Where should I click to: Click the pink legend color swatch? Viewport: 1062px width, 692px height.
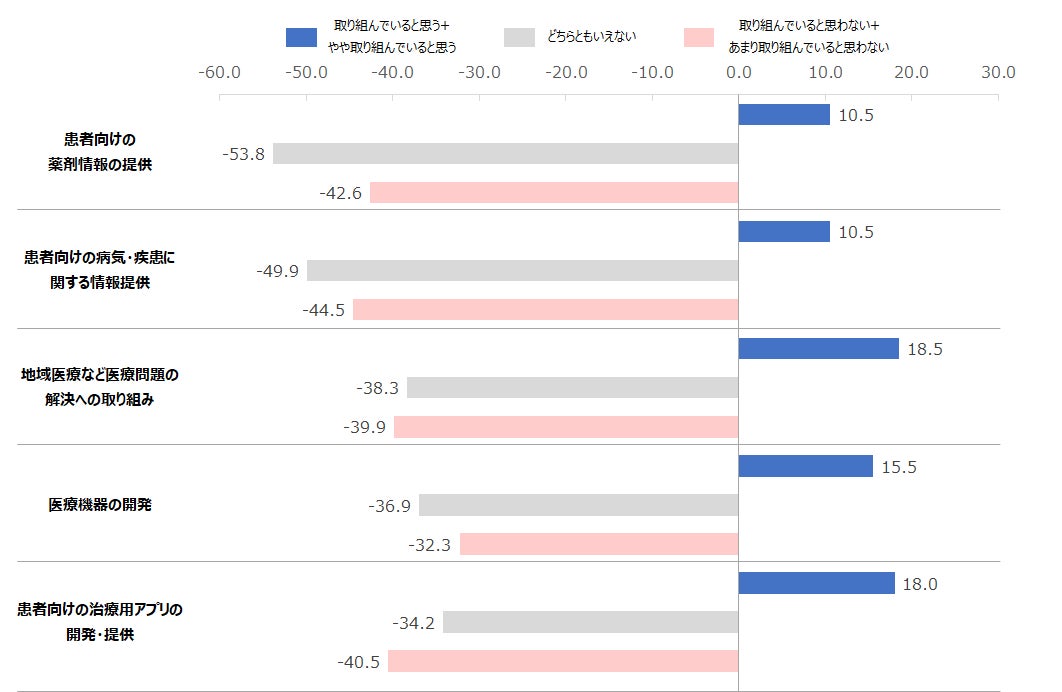click(699, 37)
